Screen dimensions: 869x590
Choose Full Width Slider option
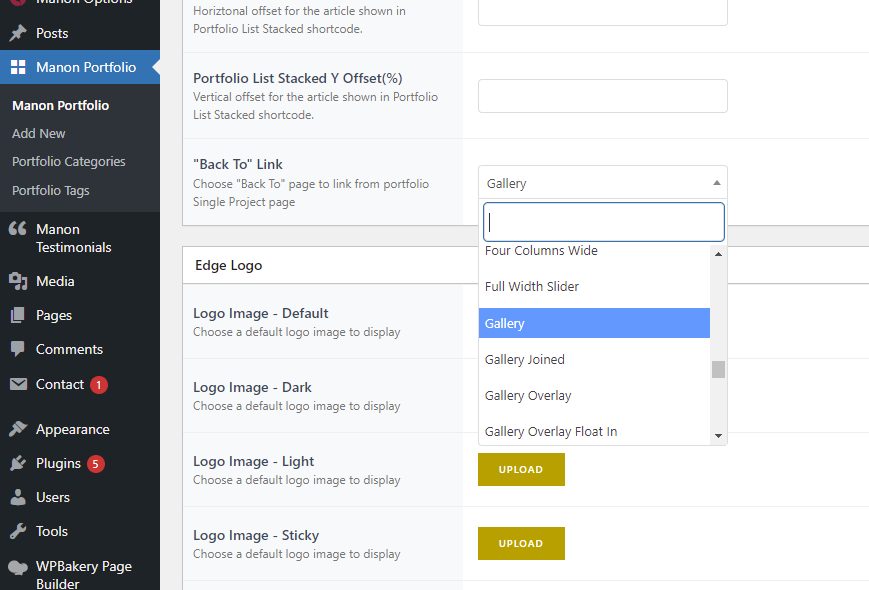[x=532, y=287]
